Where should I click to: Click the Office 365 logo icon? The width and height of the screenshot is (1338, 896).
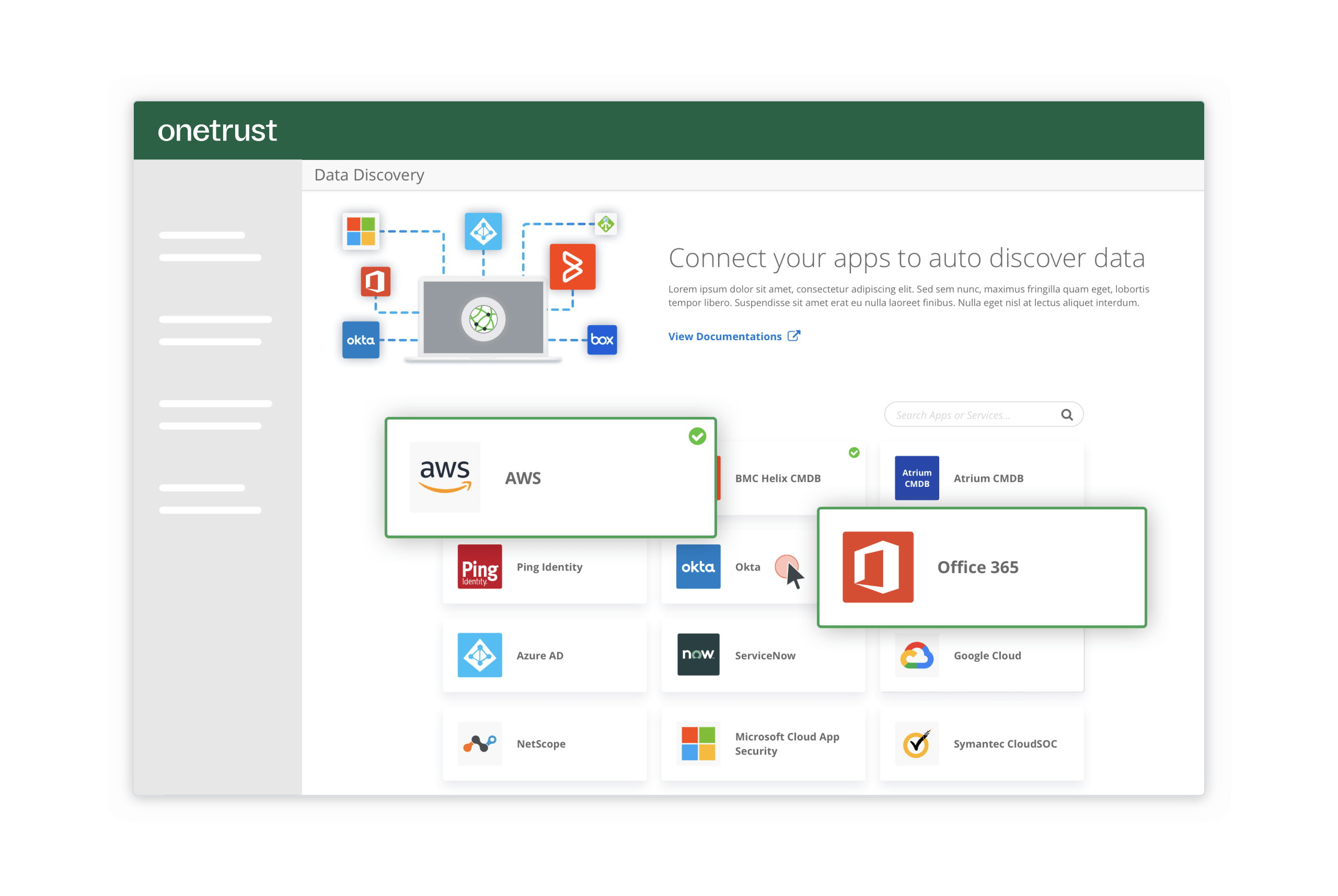click(878, 567)
